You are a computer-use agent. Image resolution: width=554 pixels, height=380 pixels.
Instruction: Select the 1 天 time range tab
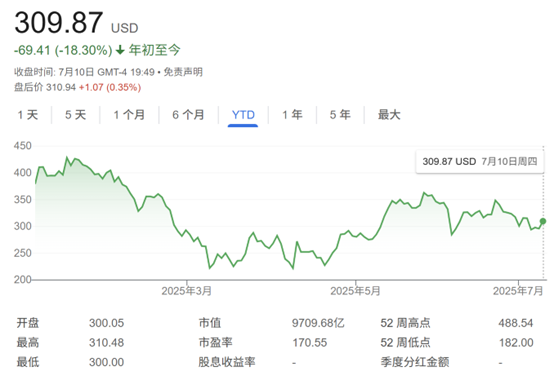tap(28, 115)
